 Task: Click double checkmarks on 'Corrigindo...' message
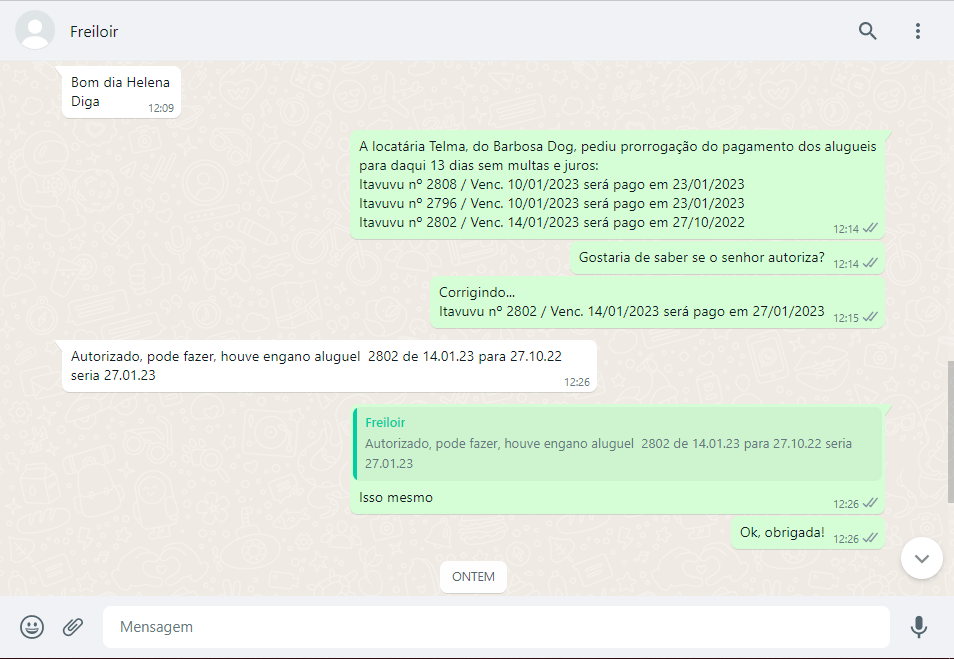point(870,317)
